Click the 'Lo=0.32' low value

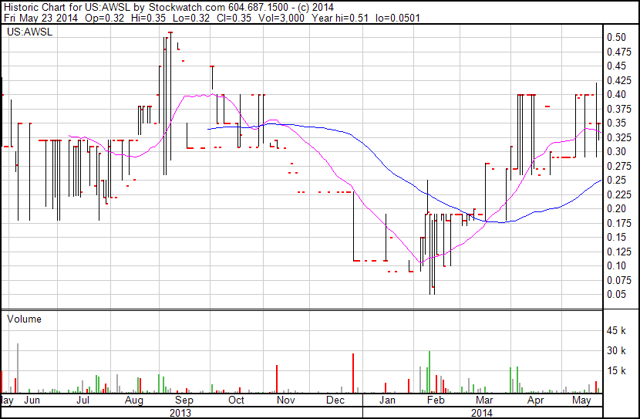pyautogui.click(x=191, y=18)
